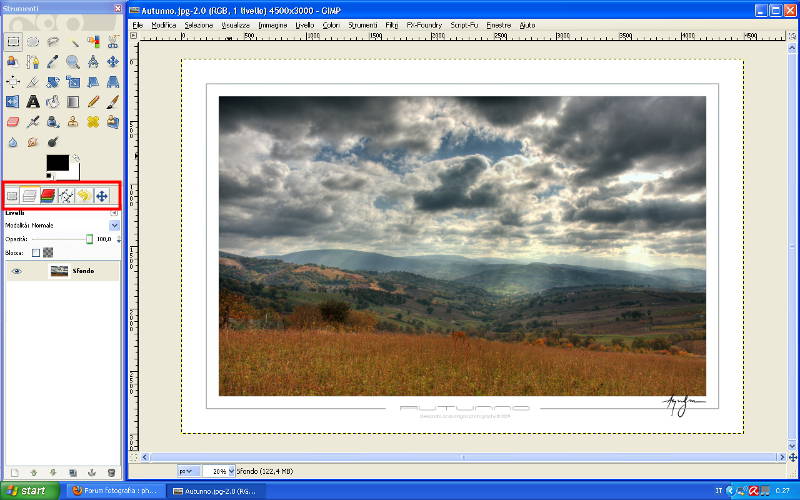Select the Blur/Sharpen droplet tool
The image size is (800, 500).
[x=13, y=142]
